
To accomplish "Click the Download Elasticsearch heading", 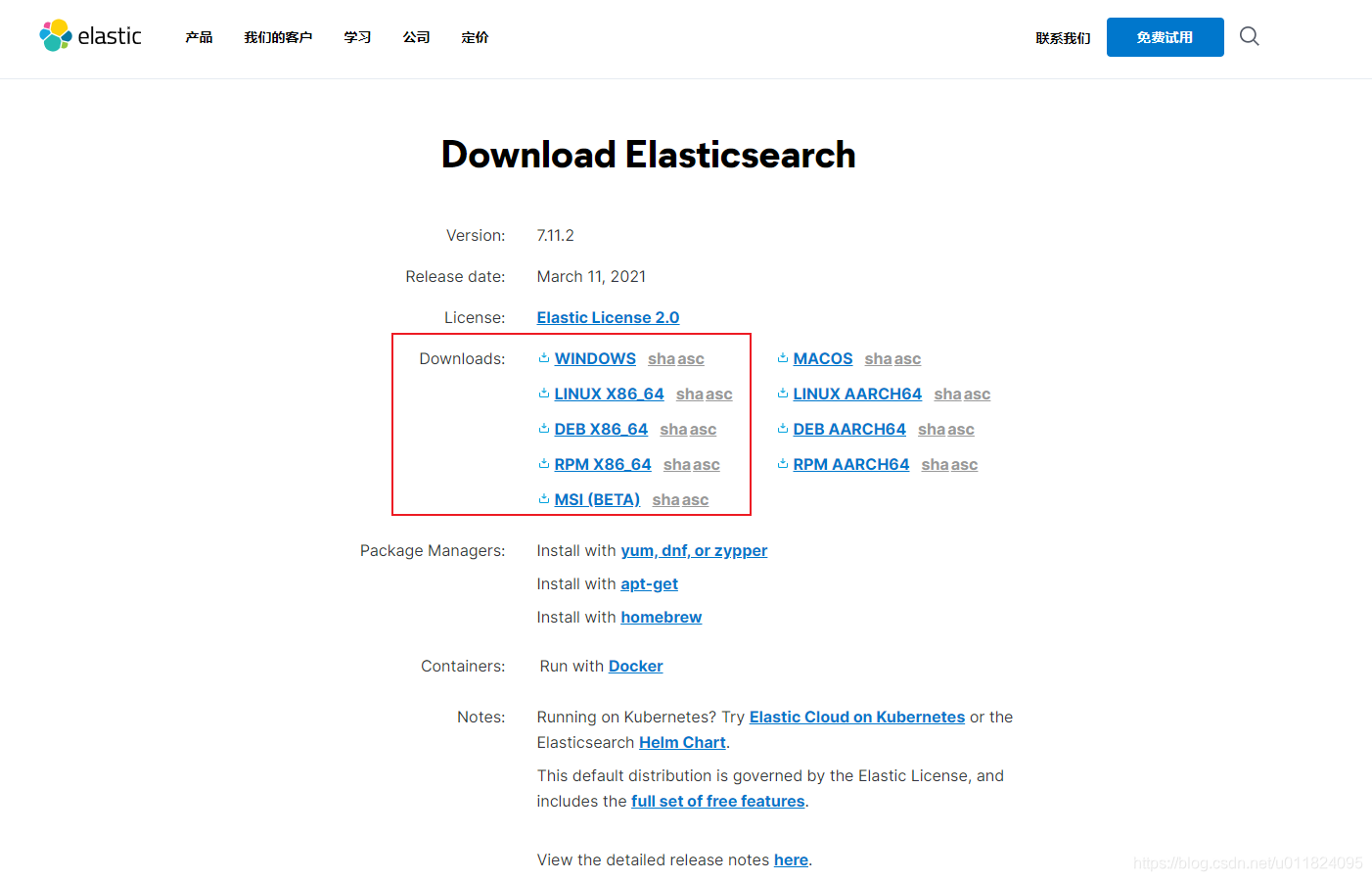I will click(x=648, y=155).
